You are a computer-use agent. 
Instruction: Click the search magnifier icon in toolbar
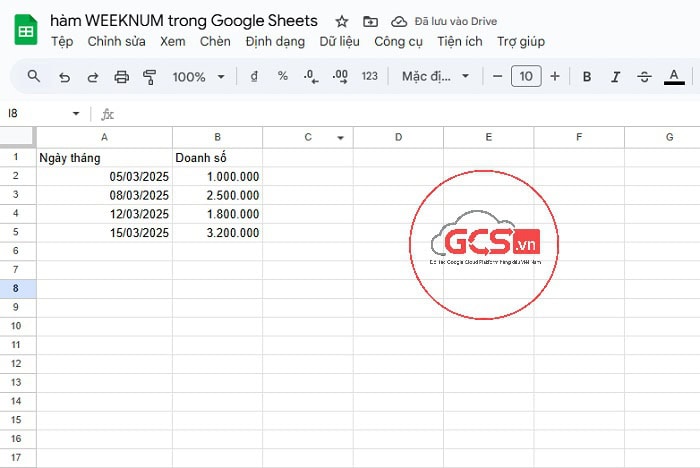pyautogui.click(x=34, y=76)
